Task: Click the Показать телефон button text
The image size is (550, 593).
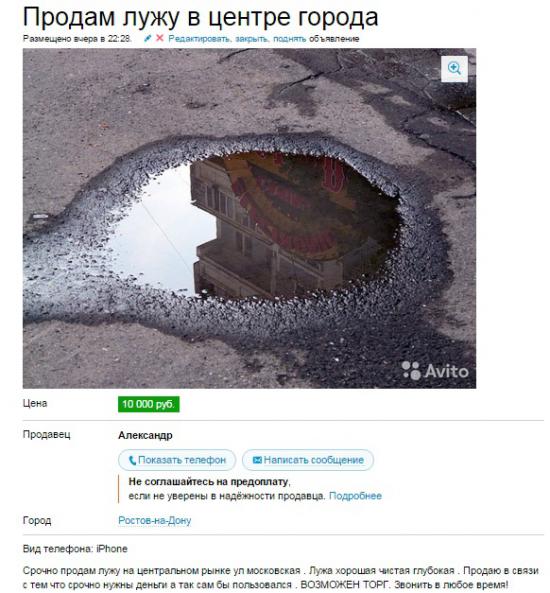Action: tap(182, 460)
